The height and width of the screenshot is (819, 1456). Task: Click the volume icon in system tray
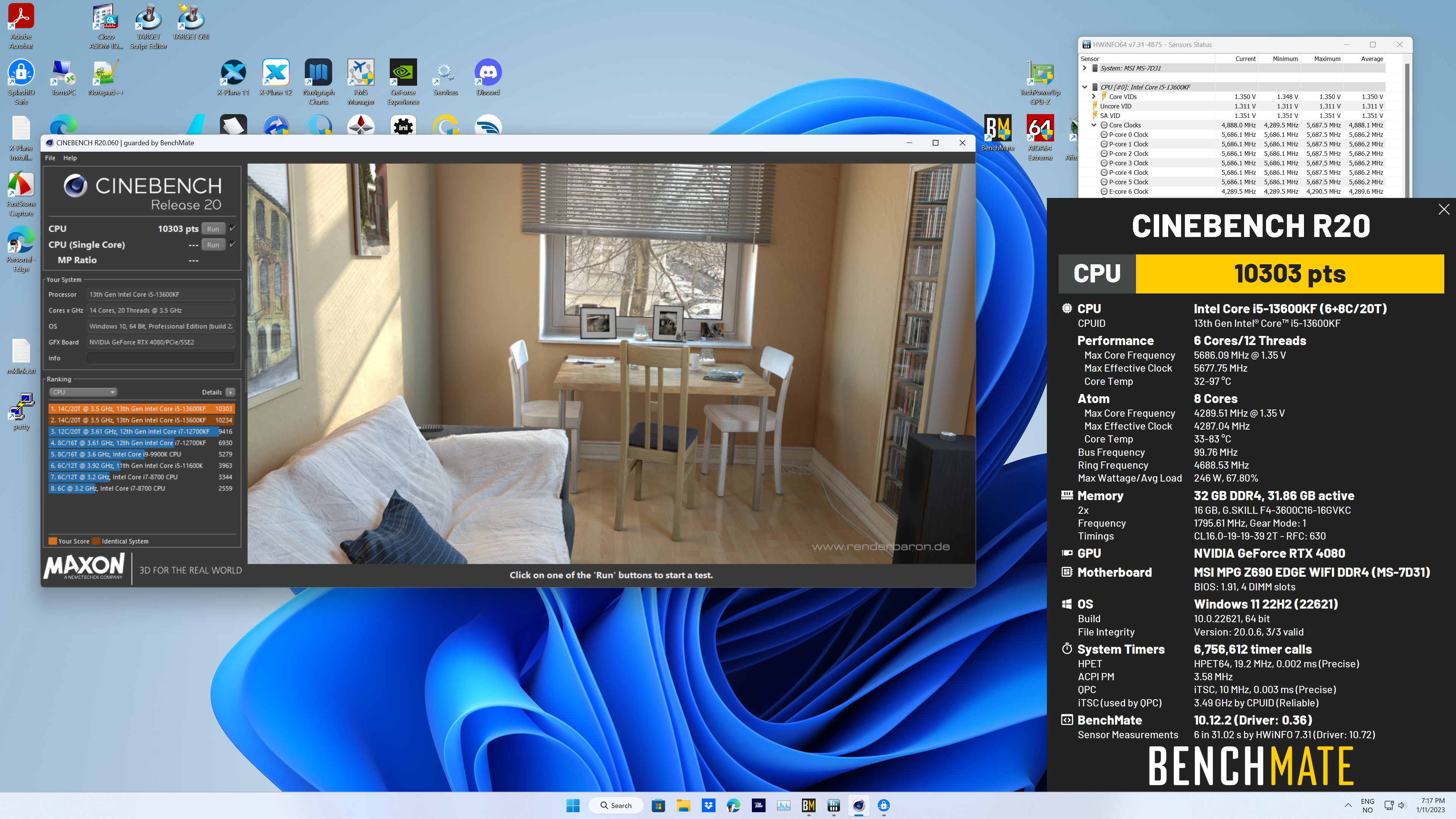[1402, 805]
